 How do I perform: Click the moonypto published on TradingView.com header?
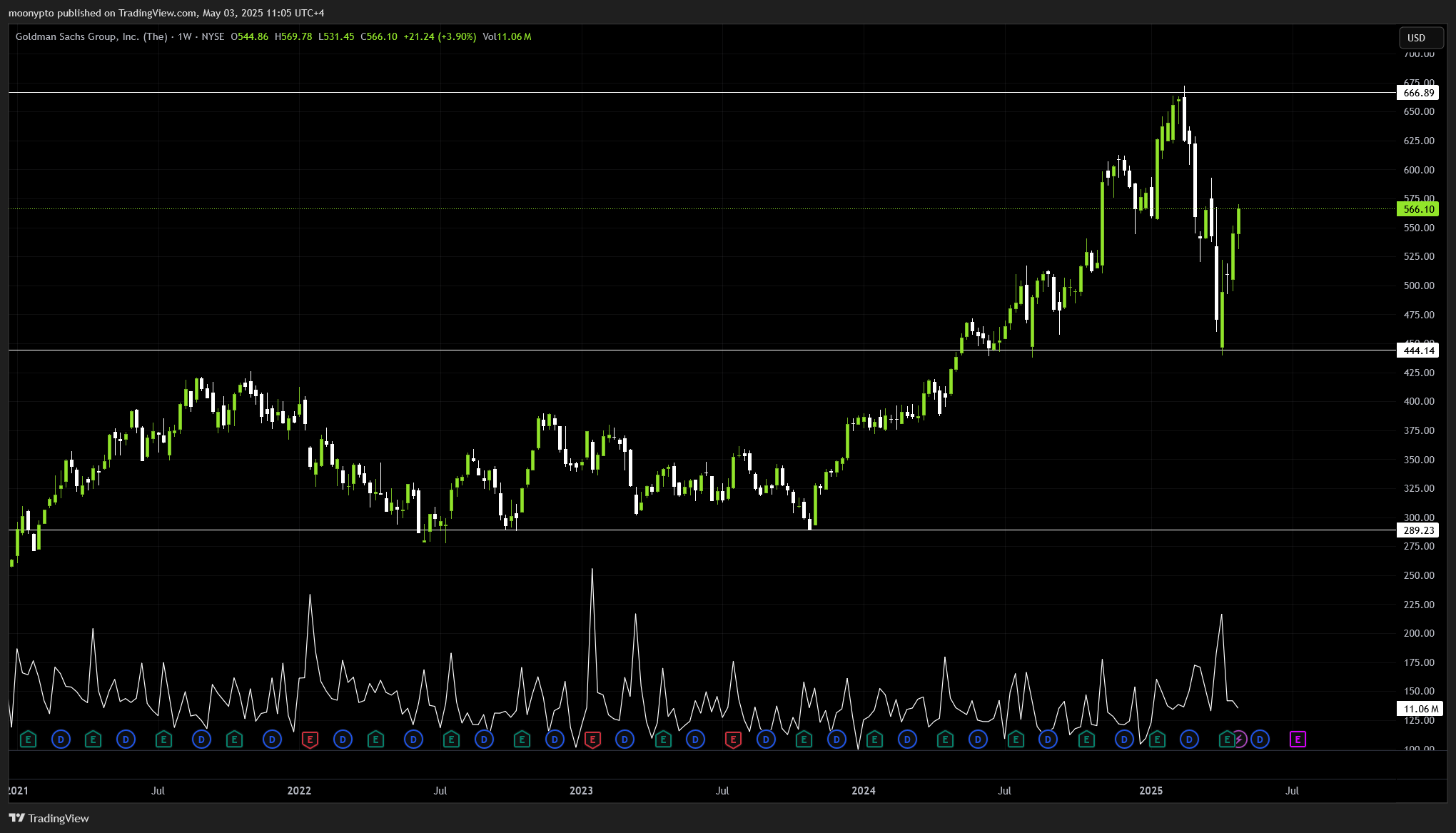coord(166,13)
